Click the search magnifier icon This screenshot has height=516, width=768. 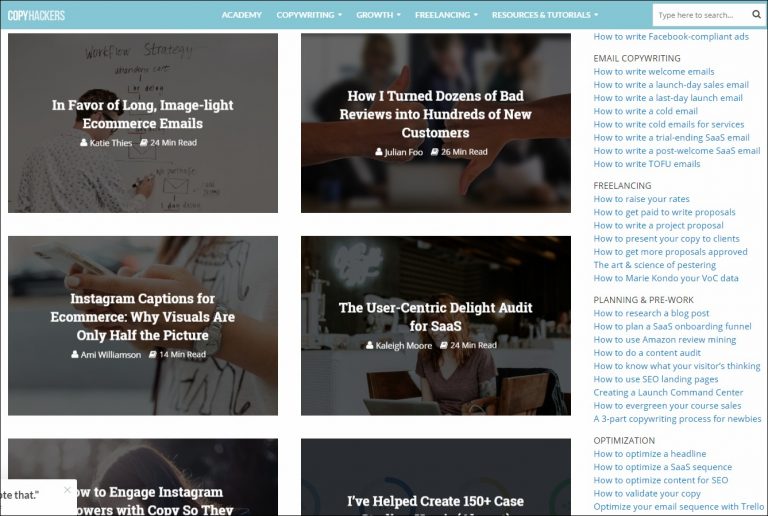tap(755, 15)
